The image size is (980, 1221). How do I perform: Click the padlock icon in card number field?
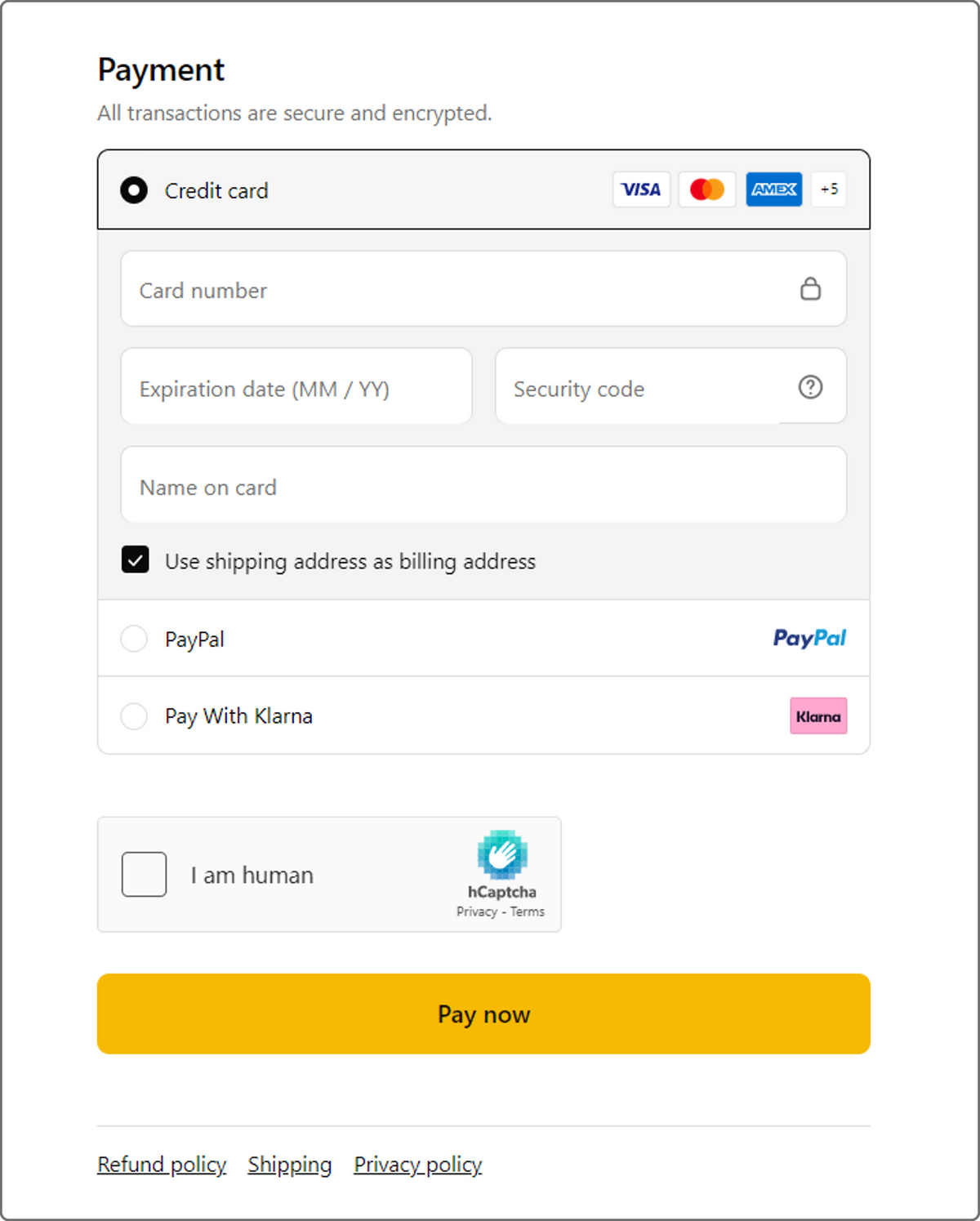810,288
